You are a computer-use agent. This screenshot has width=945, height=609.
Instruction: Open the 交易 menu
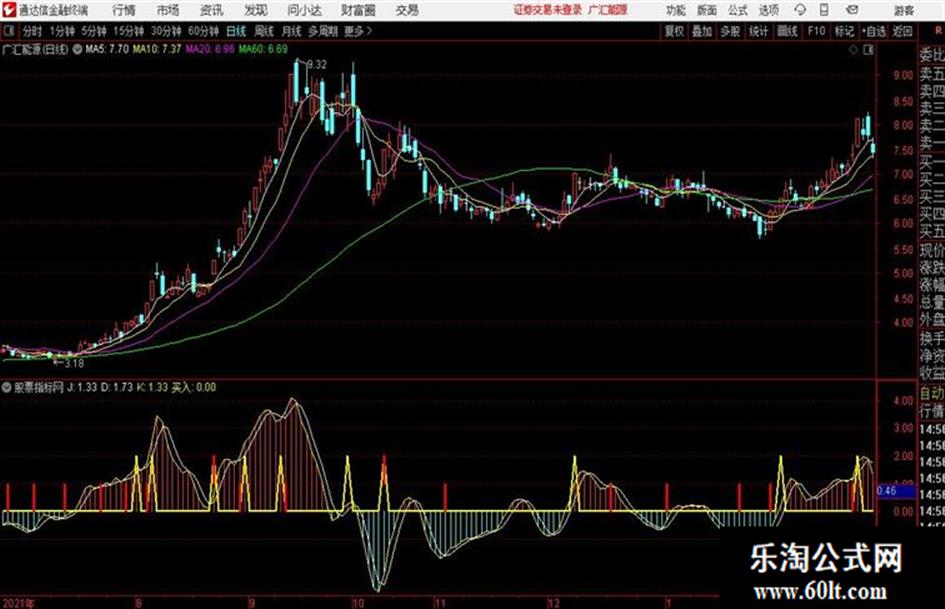click(407, 10)
